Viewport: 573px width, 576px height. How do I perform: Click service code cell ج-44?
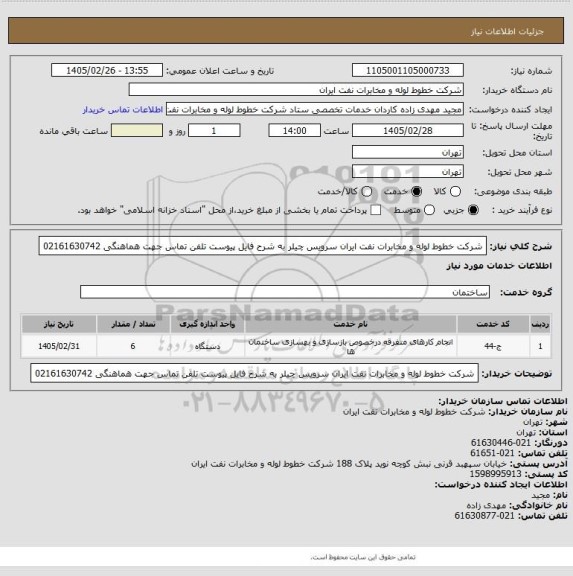click(x=493, y=346)
